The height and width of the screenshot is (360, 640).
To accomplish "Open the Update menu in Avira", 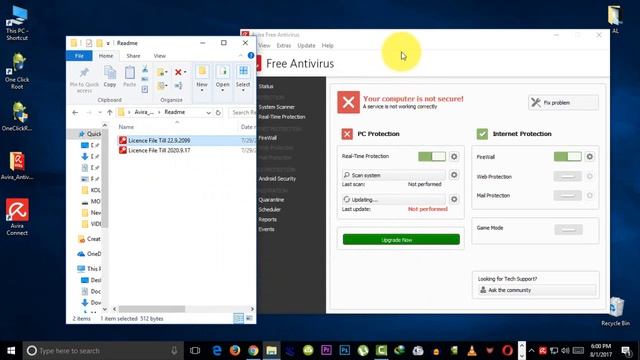I will pyautogui.click(x=306, y=45).
